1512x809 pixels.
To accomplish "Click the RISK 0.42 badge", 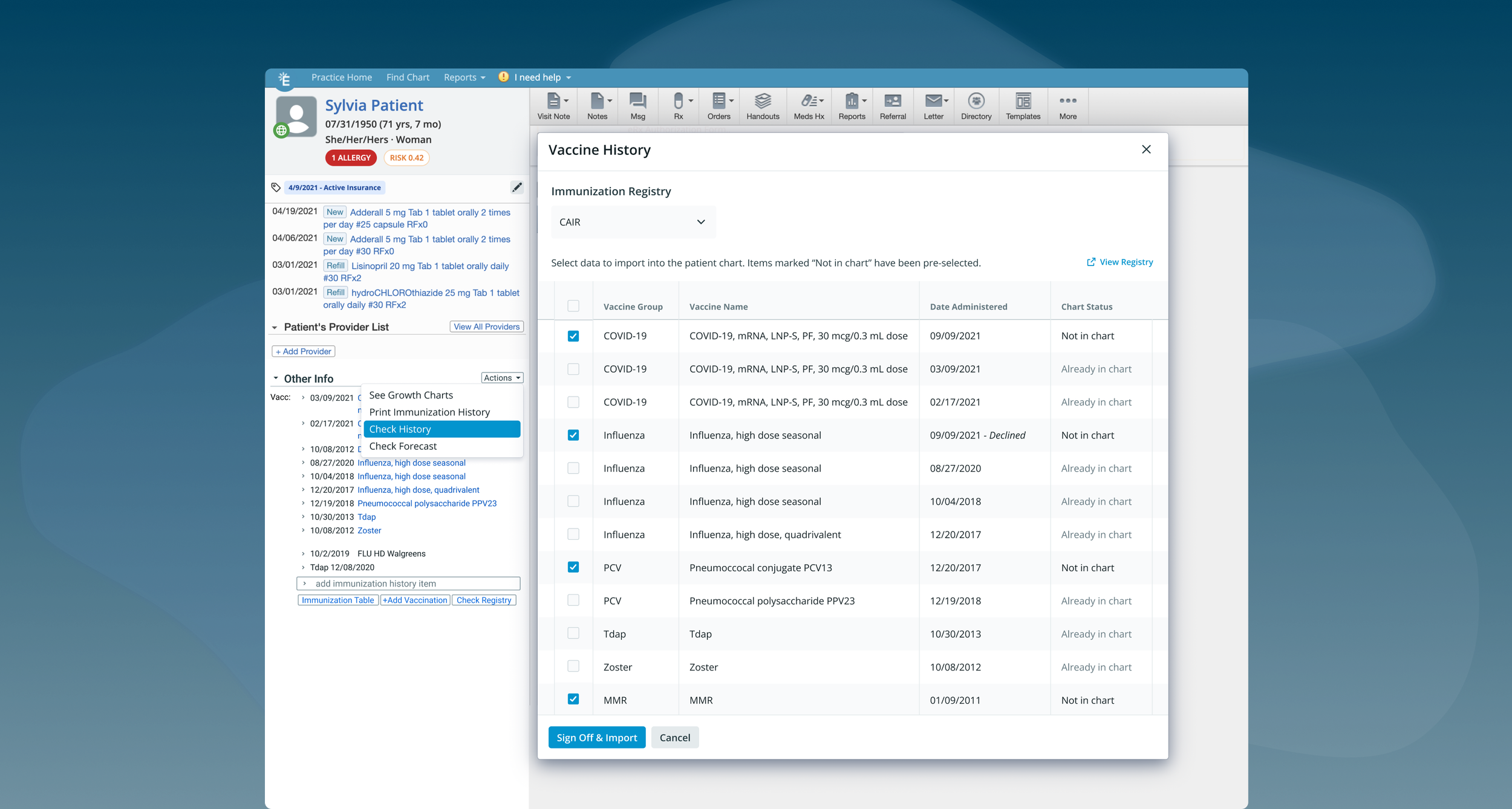I will pyautogui.click(x=406, y=158).
